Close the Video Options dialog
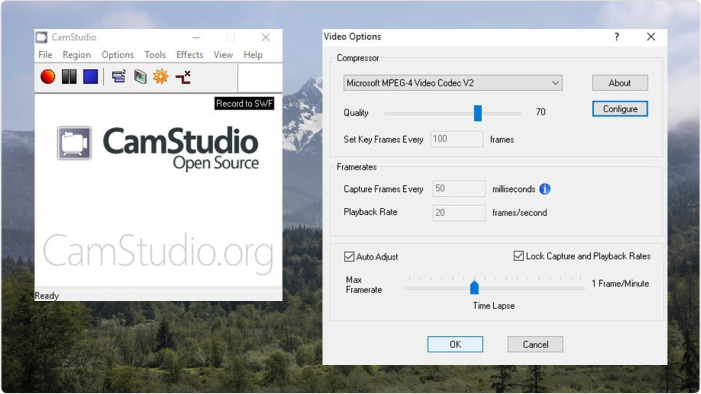Image resolution: width=701 pixels, height=394 pixels. 651,37
